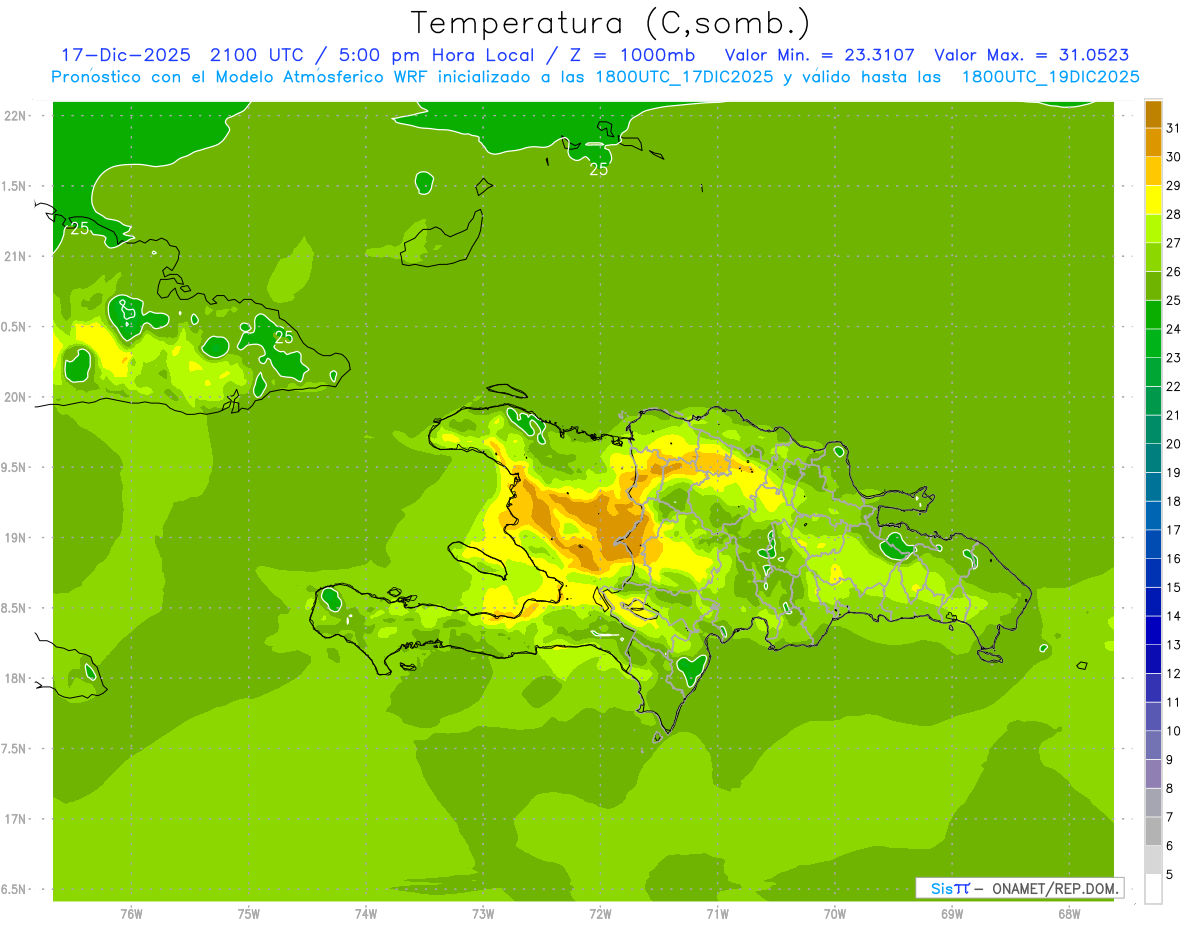Click the colorbar swatch between 27 and 28

point(1153,228)
